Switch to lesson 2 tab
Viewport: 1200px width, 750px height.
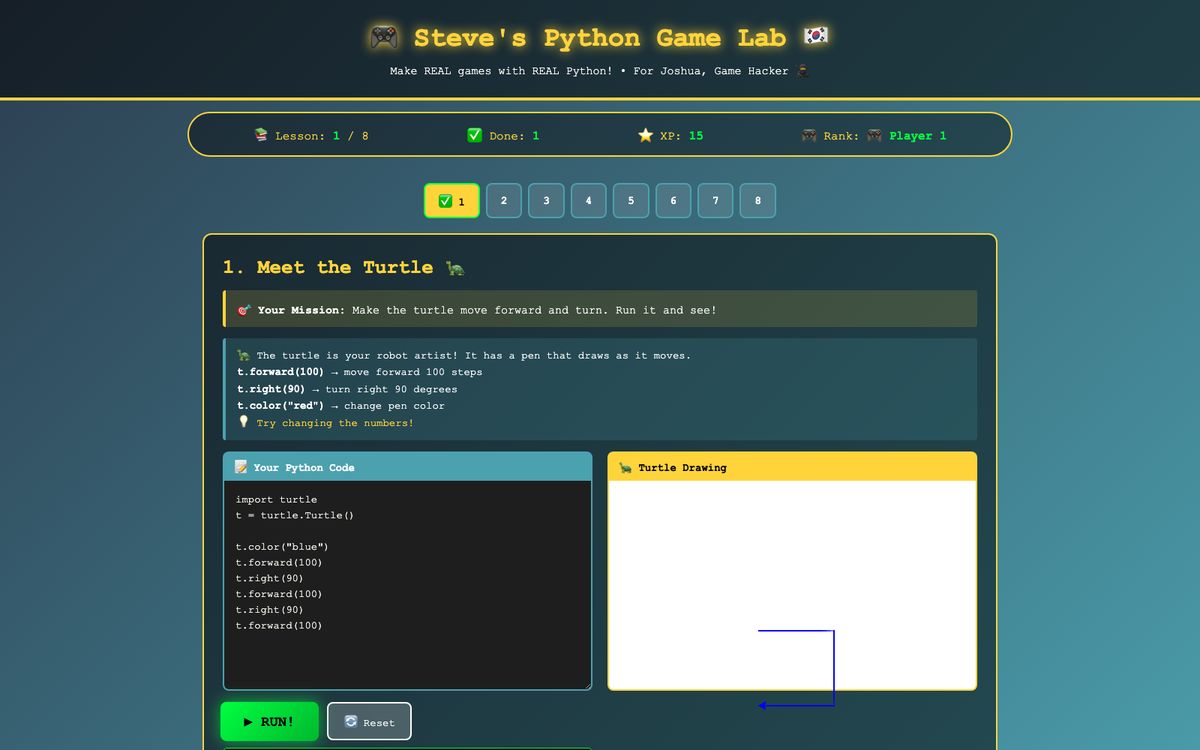click(503, 201)
